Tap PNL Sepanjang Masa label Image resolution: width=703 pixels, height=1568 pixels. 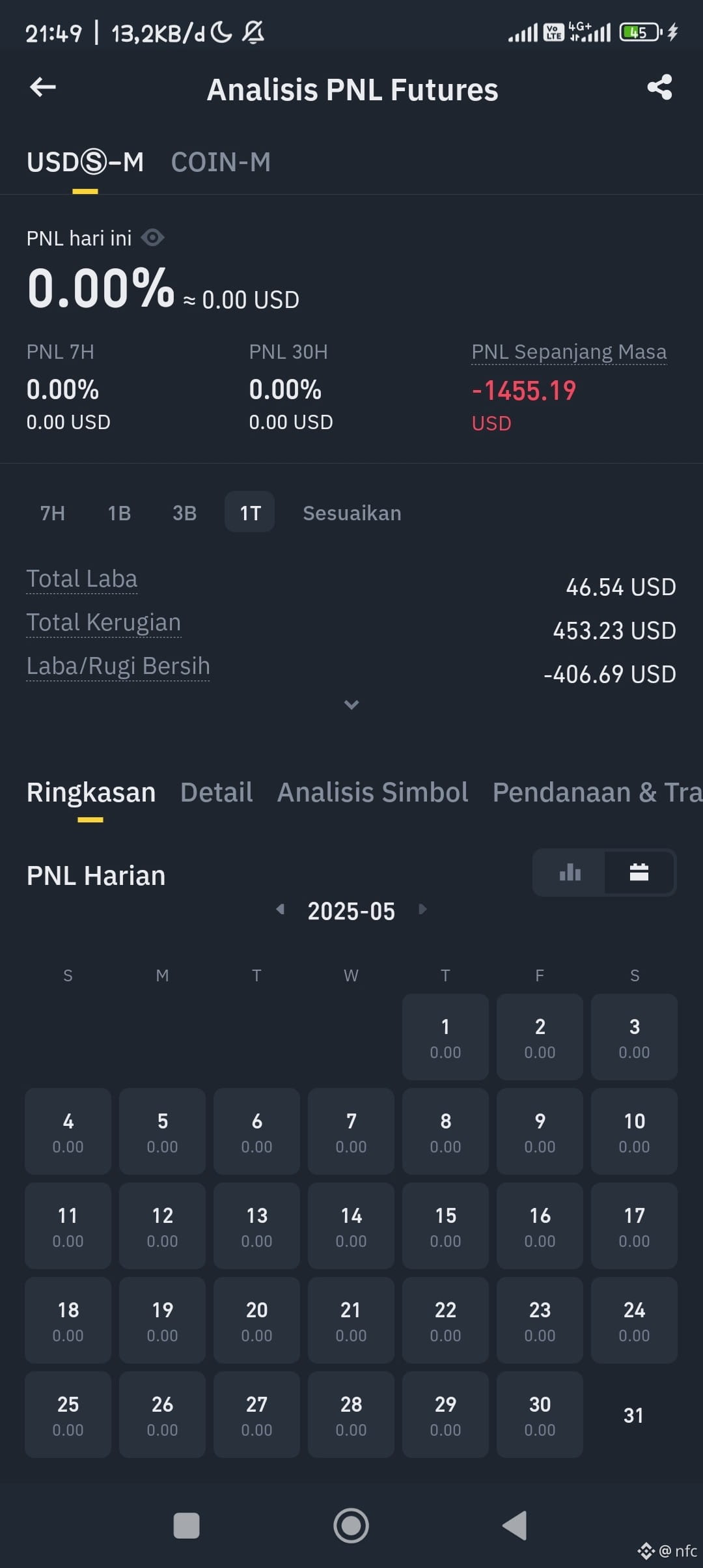coord(569,352)
